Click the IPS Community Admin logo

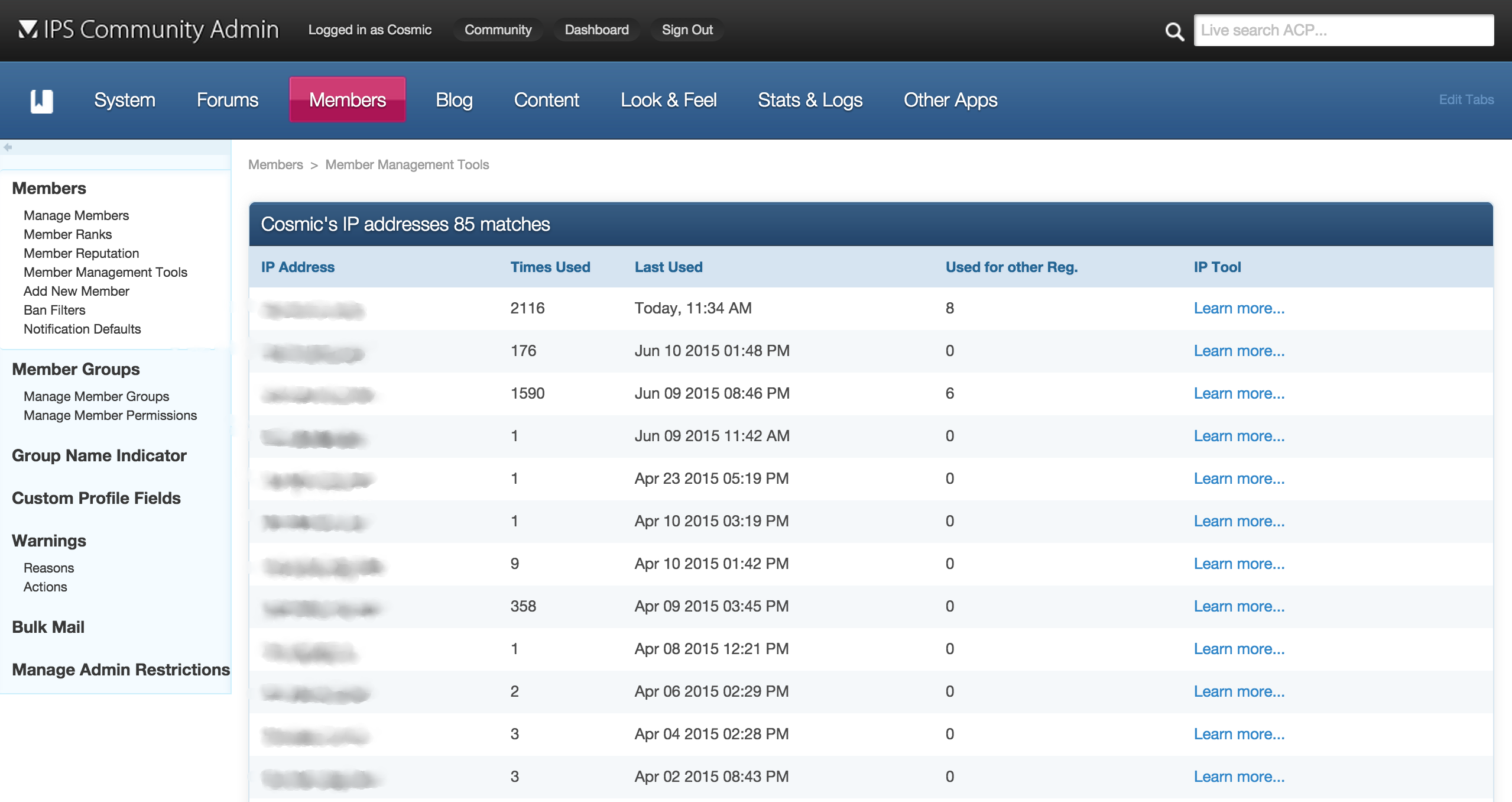[x=148, y=30]
